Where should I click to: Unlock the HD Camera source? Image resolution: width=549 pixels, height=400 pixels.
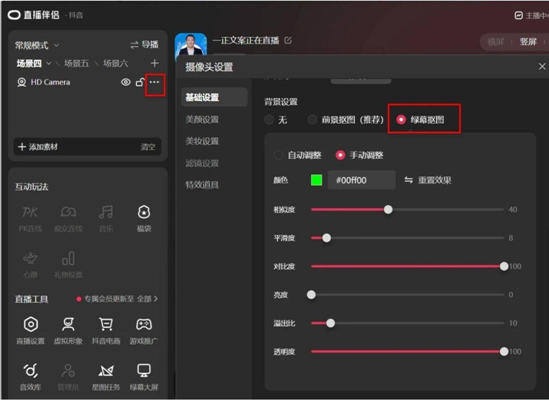(x=140, y=82)
